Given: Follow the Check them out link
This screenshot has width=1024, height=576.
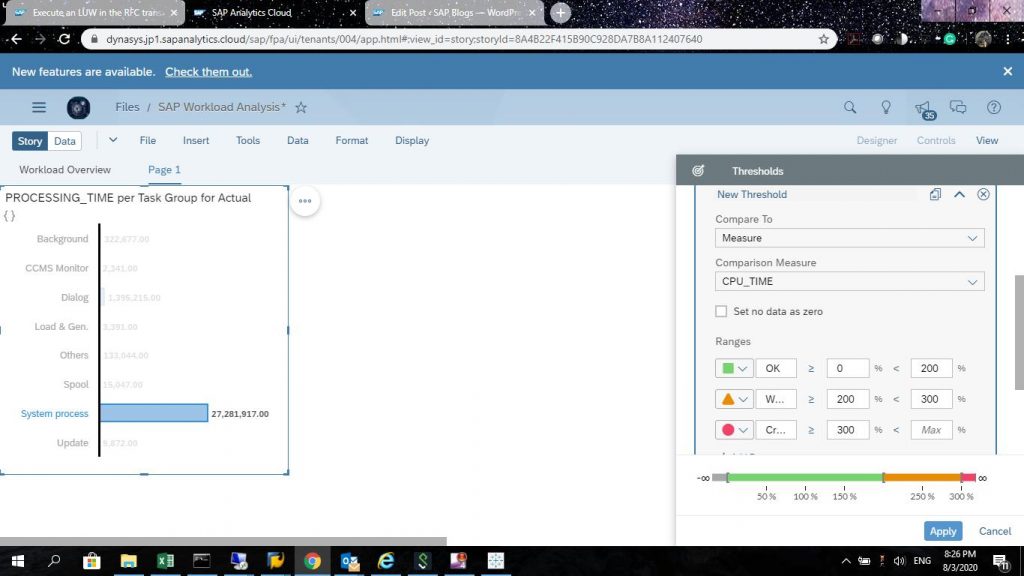Looking at the screenshot, I should [x=208, y=72].
